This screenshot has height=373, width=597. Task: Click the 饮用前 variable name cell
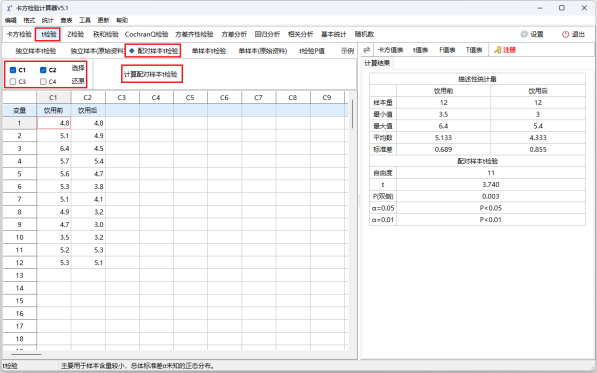coord(53,110)
